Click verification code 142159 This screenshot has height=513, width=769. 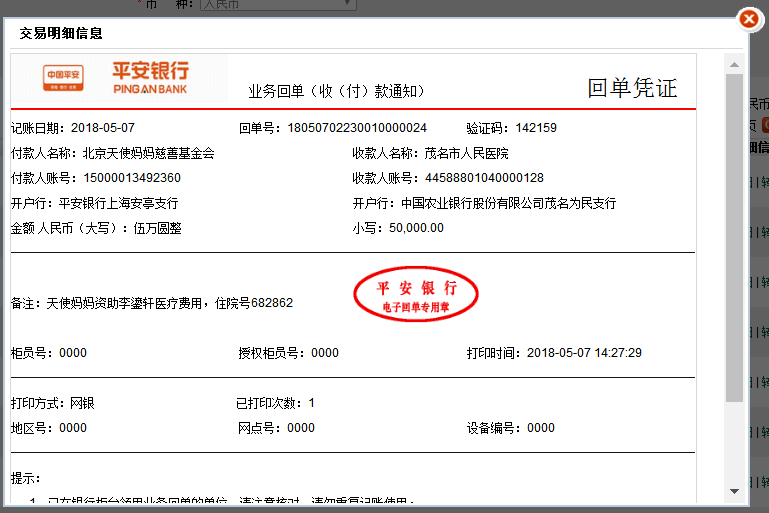(x=536, y=128)
